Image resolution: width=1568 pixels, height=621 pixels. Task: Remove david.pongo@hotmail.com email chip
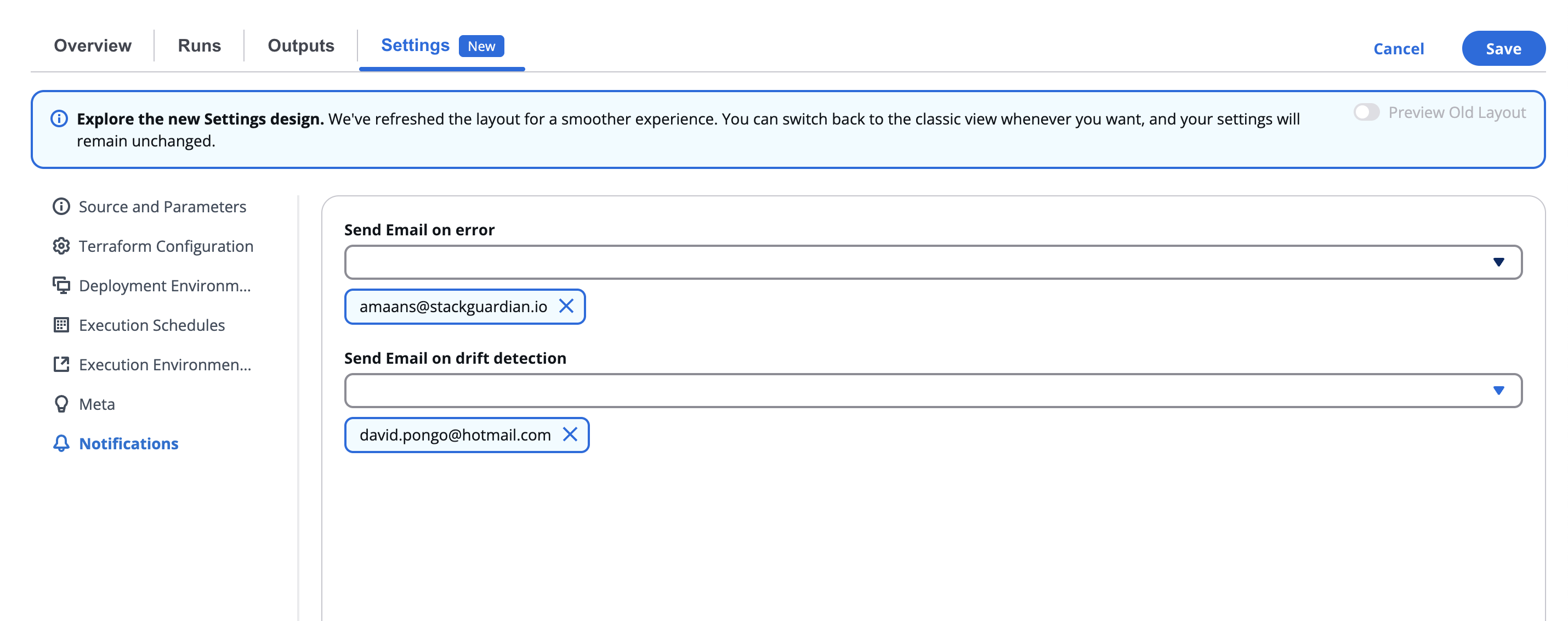pyautogui.click(x=569, y=434)
